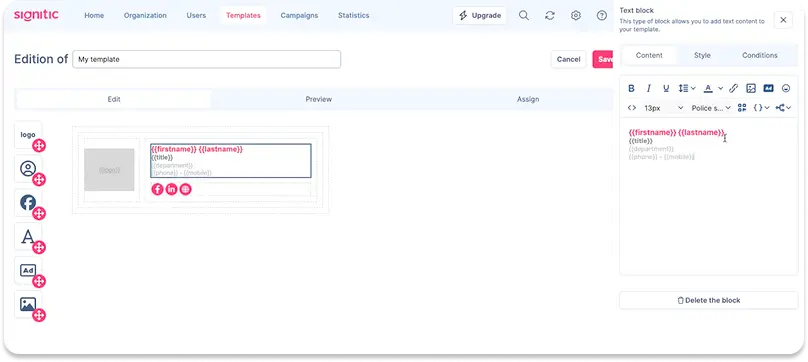The width and height of the screenshot is (808, 362).
Task: Switch to the Edit view tab
Action: [x=114, y=99]
